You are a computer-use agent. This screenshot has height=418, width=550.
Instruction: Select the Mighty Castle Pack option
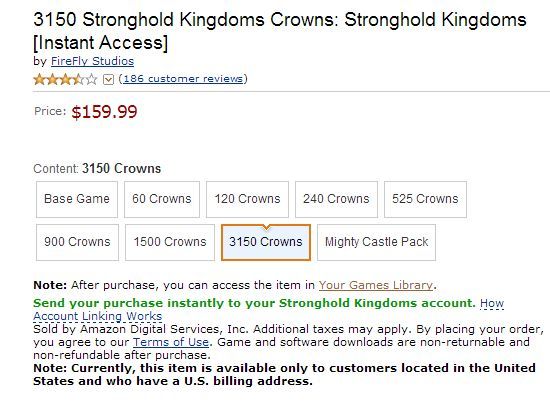376,242
